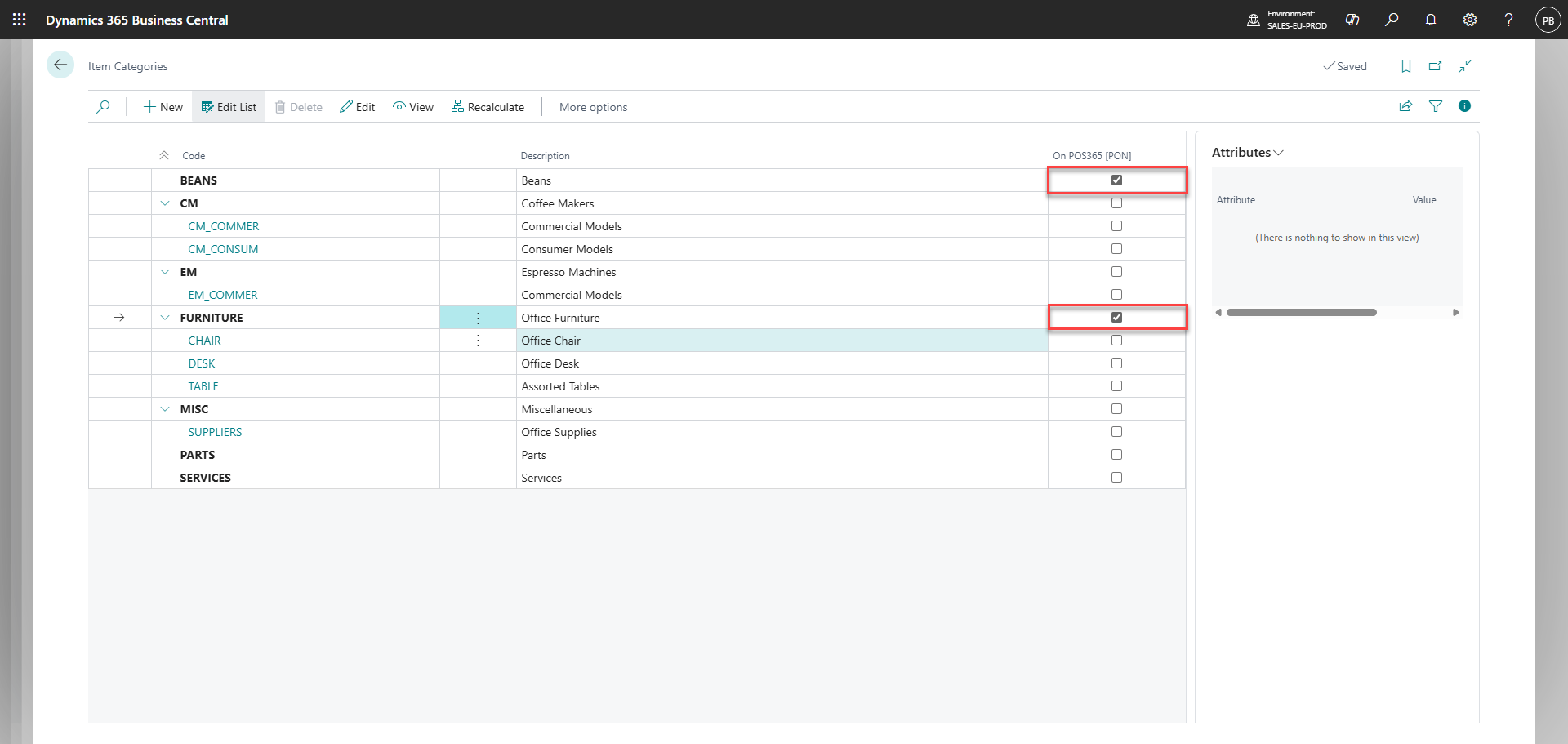Screen dimensions: 1568x744
Task: Check On POS365 for Office Desk
Action: 1116,363
